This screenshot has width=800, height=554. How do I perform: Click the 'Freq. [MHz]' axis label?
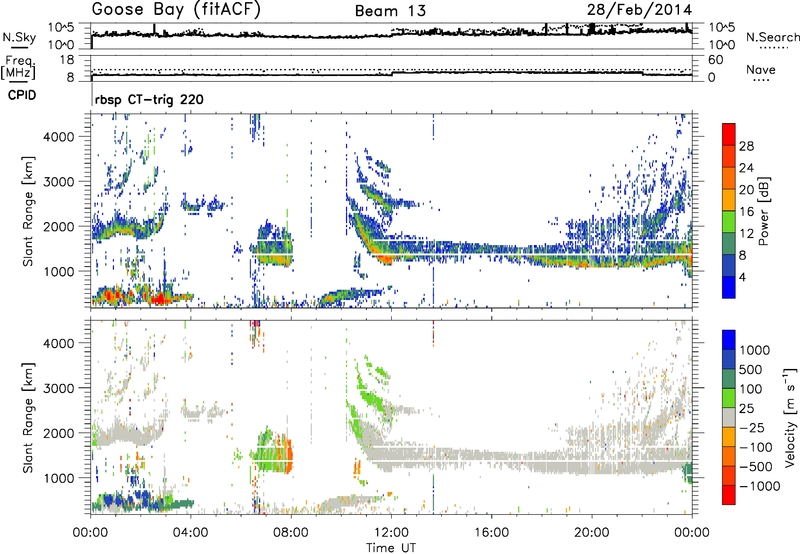click(19, 68)
